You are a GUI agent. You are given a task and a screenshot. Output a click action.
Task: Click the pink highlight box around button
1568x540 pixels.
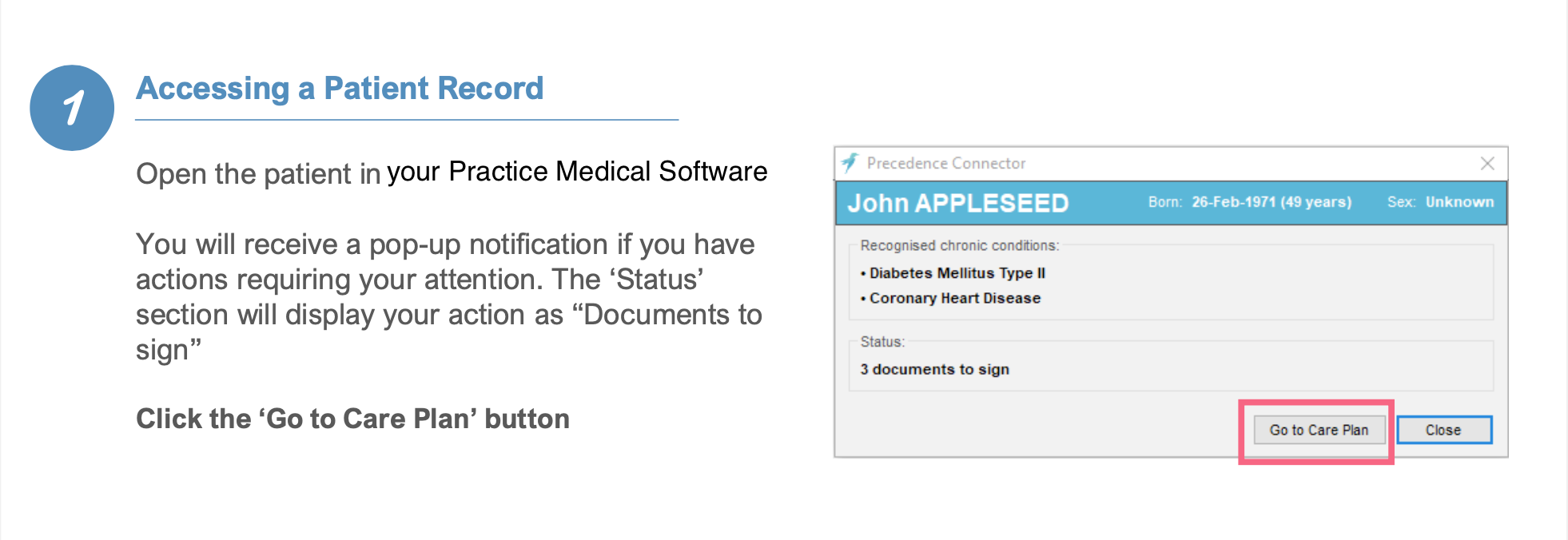[x=1316, y=432]
